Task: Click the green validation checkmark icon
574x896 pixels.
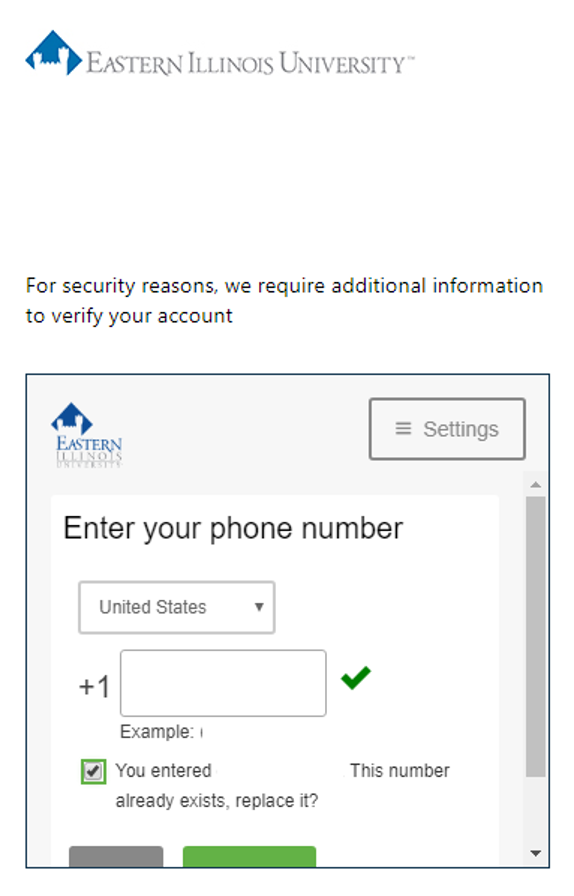Action: (x=356, y=678)
